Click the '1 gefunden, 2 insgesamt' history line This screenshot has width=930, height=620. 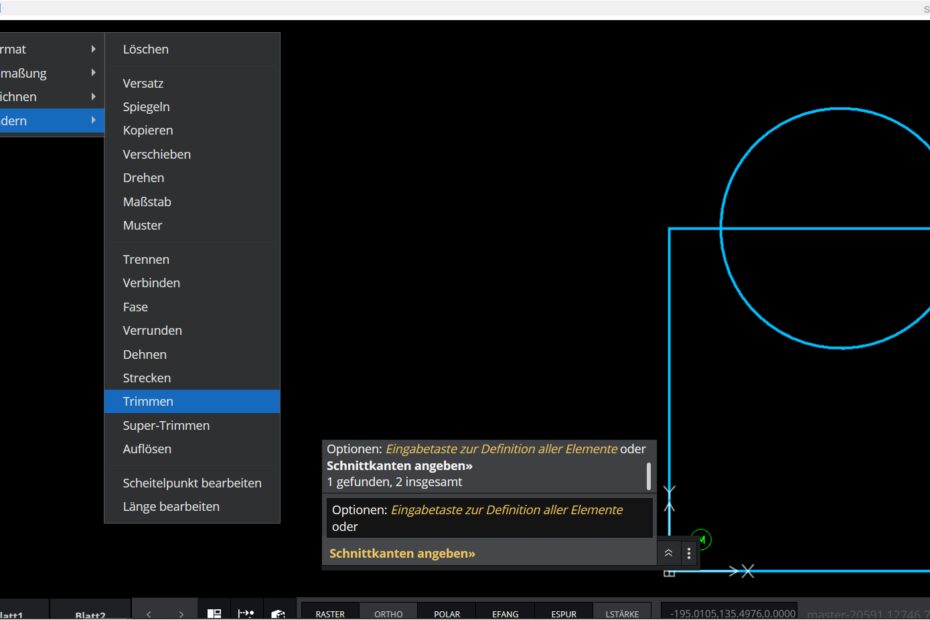point(394,482)
